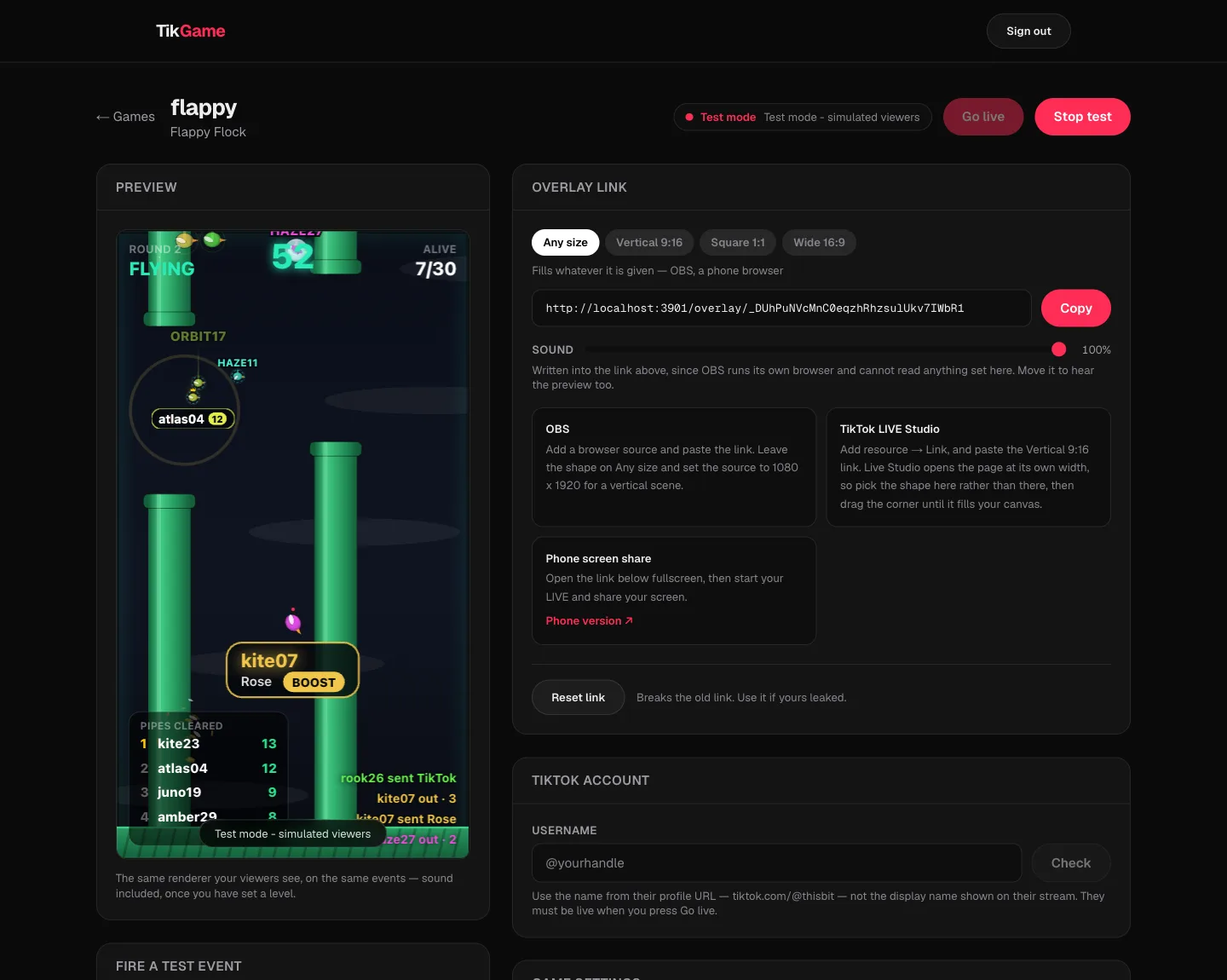This screenshot has height=980, width=1227.
Task: Click the flappy game preview canvas
Action: click(293, 544)
